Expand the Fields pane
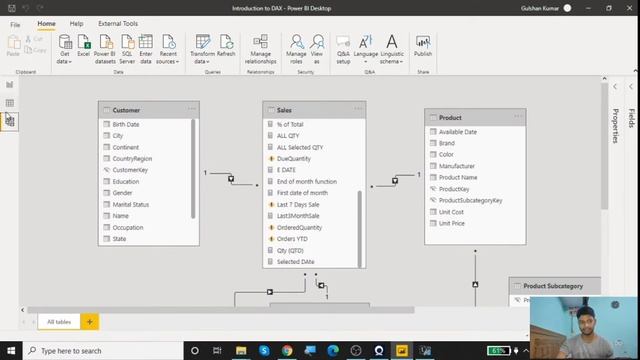The height and width of the screenshot is (360, 640). tap(631, 87)
